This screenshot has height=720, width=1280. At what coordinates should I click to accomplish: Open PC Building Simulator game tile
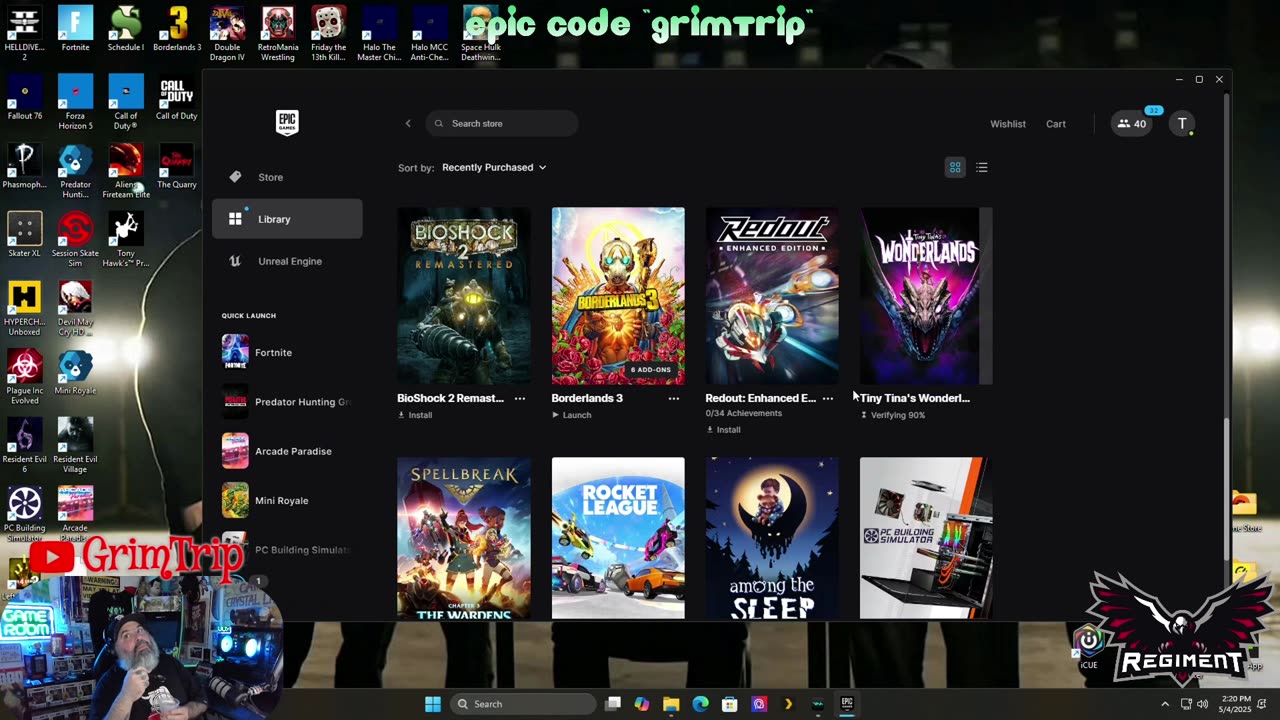[926, 538]
